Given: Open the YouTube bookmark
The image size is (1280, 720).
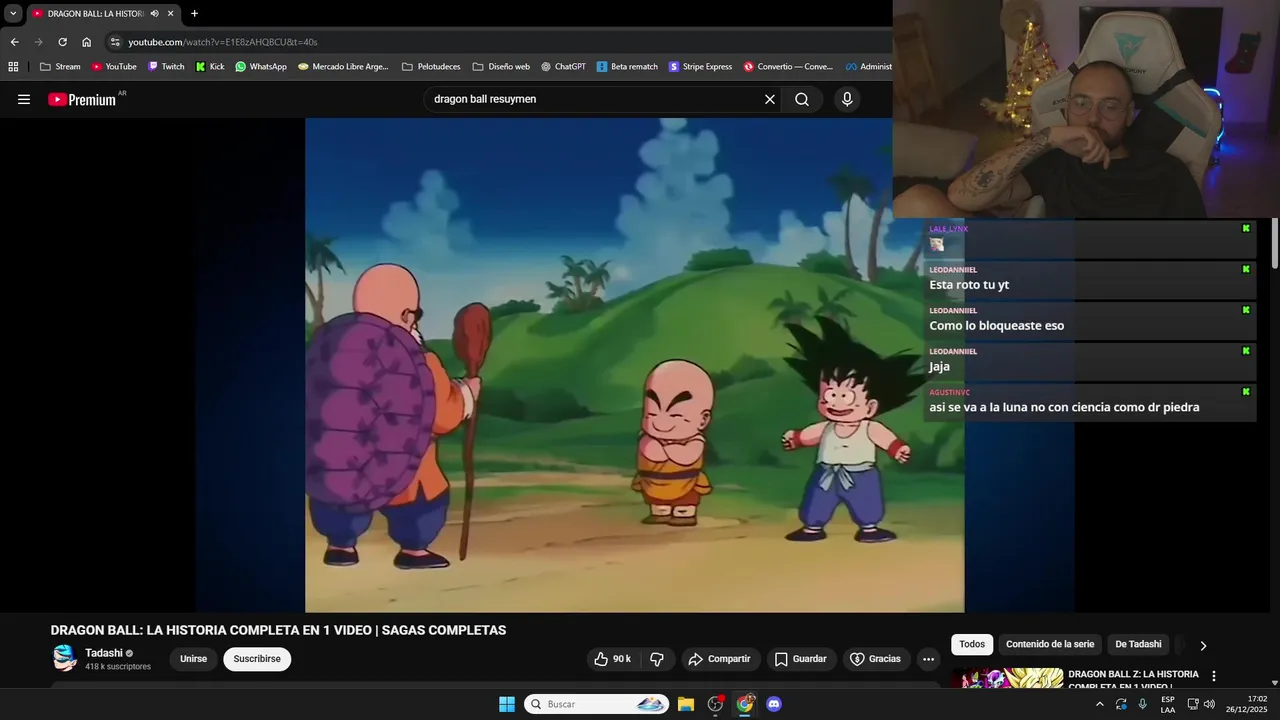Looking at the screenshot, I should click(x=114, y=67).
